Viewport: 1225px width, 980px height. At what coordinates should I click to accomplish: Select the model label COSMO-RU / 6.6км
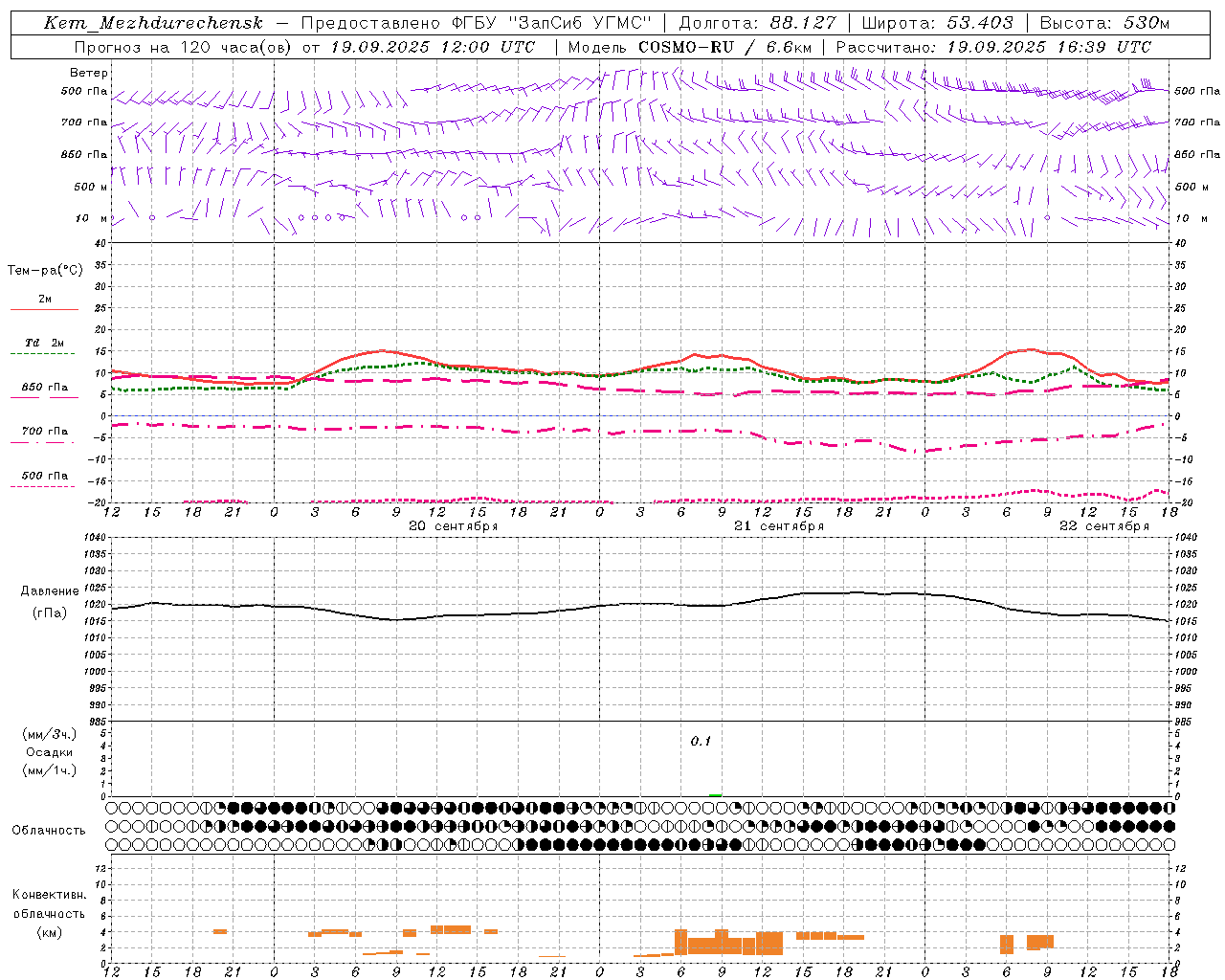pyautogui.click(x=724, y=47)
